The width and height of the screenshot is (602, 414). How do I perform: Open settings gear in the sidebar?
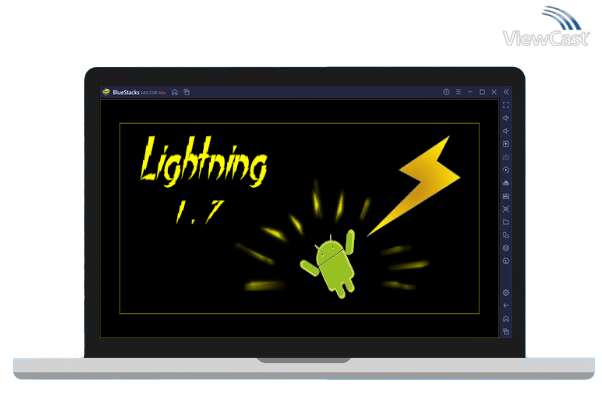click(506, 293)
